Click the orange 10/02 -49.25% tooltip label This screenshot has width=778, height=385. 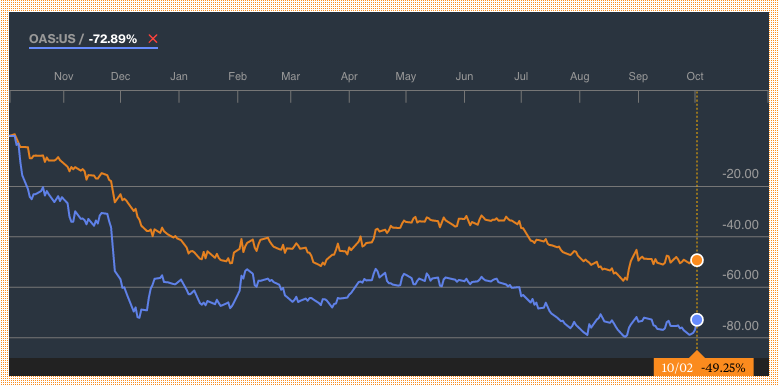coord(704,368)
